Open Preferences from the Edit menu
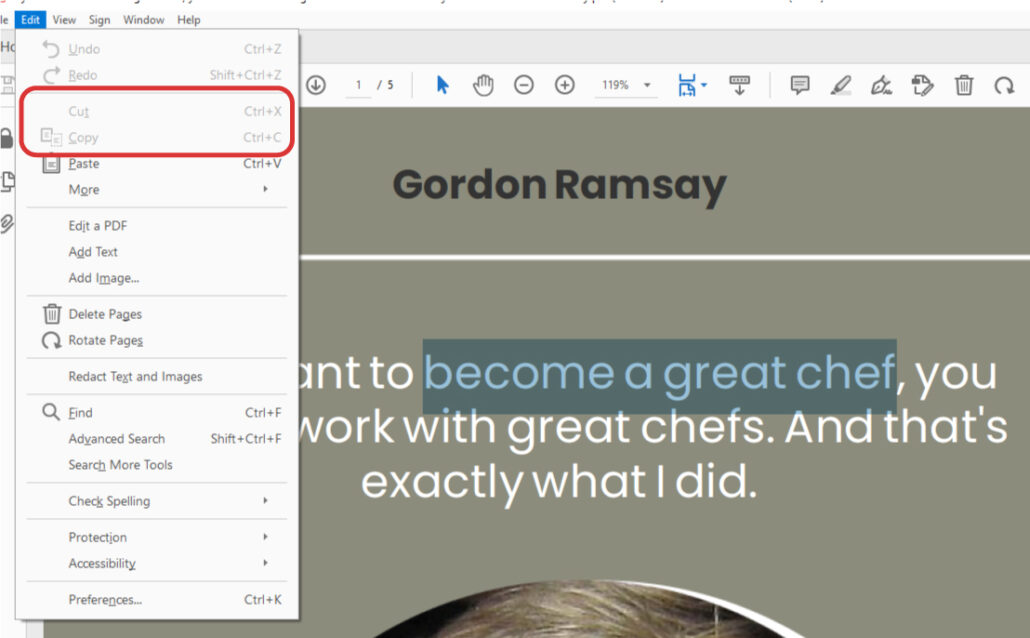Image resolution: width=1030 pixels, height=638 pixels. (105, 600)
